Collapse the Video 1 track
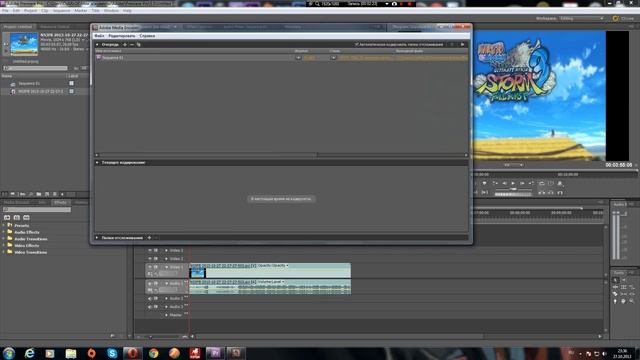This screenshot has width=640, height=360. pos(167,267)
